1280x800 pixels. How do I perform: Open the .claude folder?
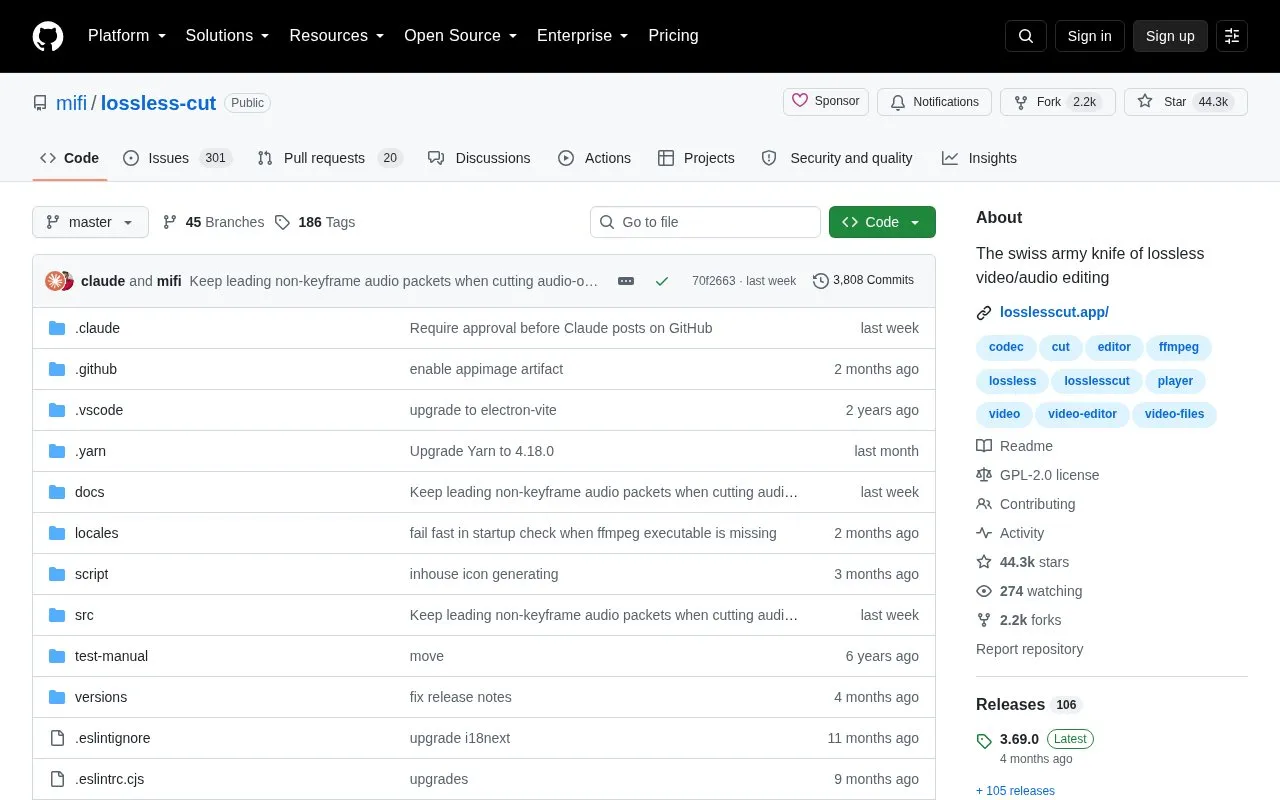[x=97, y=328]
